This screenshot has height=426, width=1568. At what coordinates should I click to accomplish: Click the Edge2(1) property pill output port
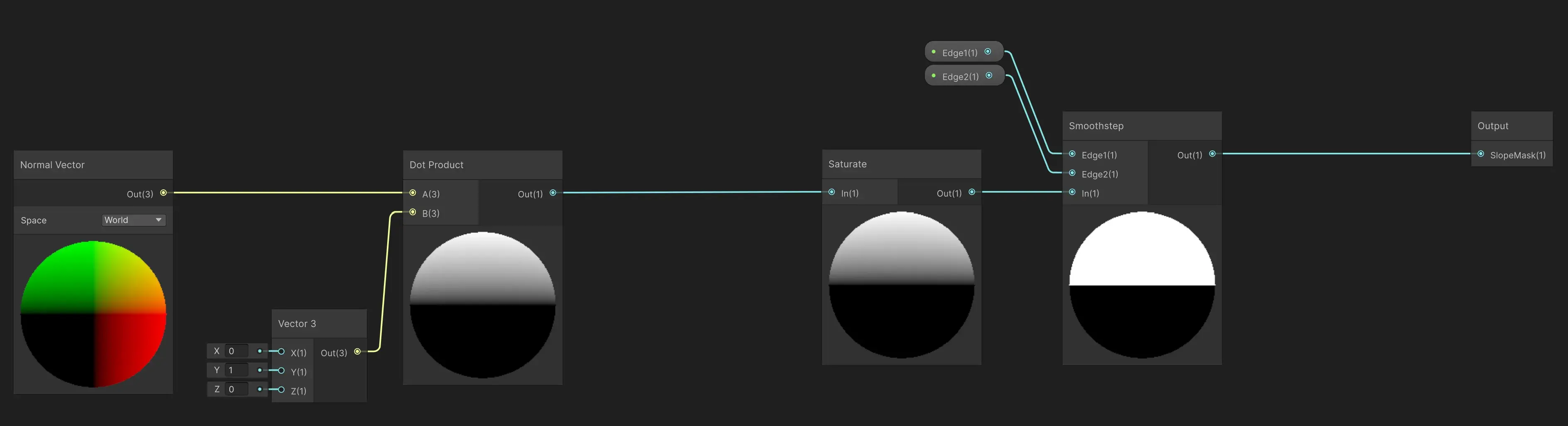(989, 76)
